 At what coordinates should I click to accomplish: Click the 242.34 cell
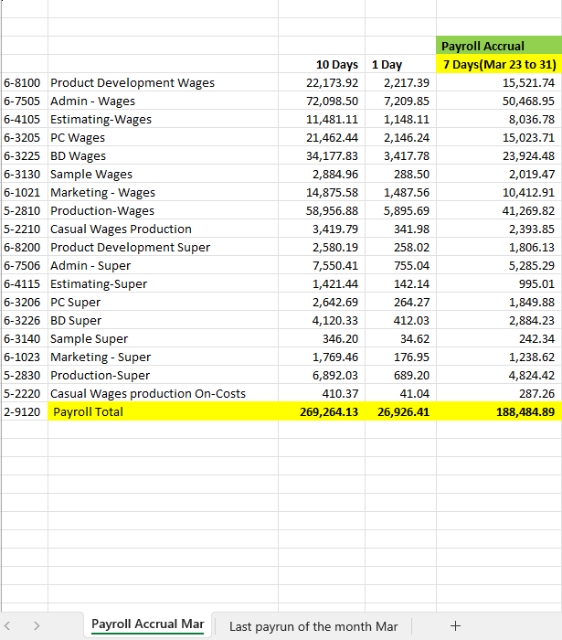499,338
